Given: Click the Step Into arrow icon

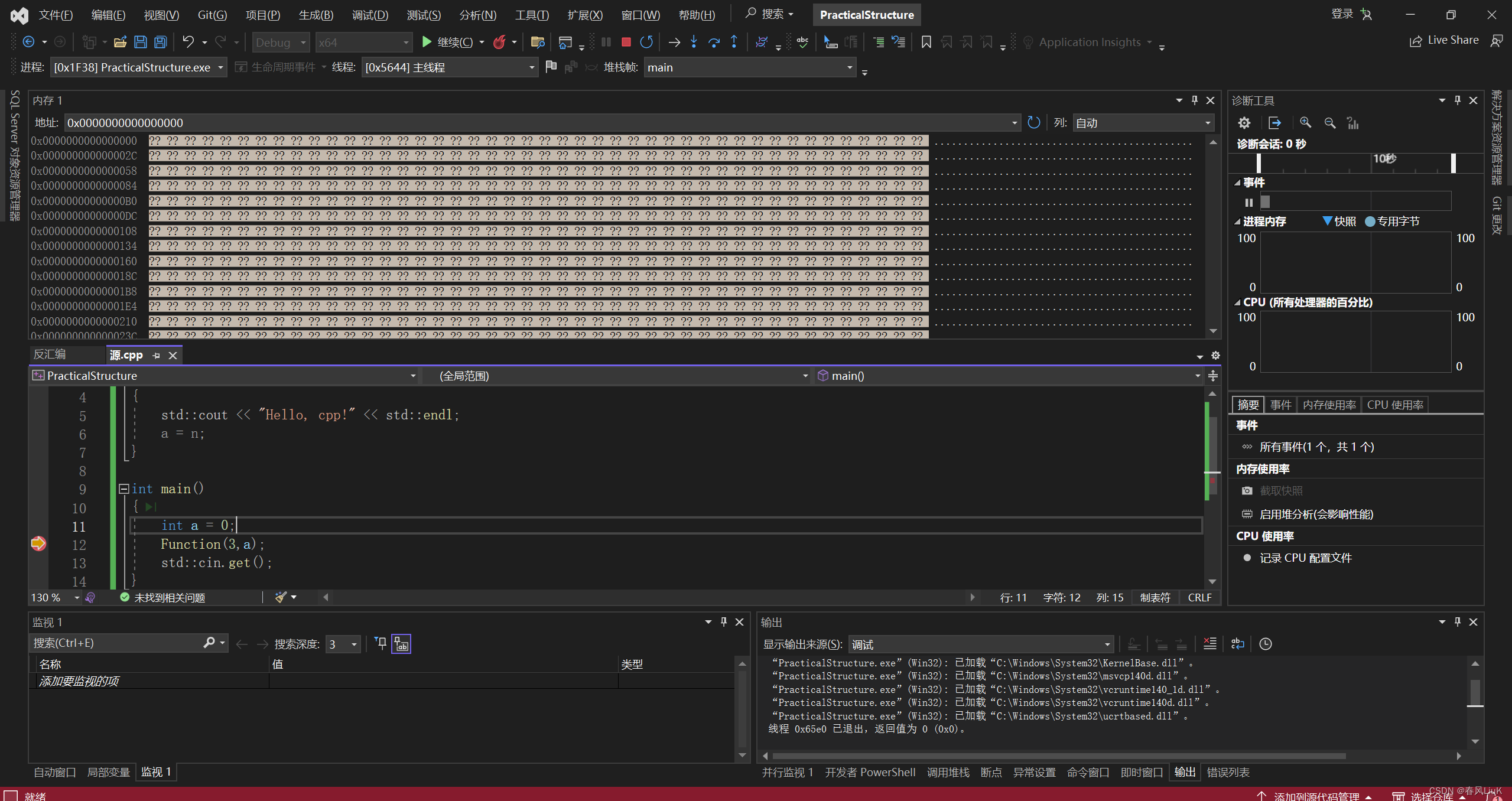Looking at the screenshot, I should [694, 42].
